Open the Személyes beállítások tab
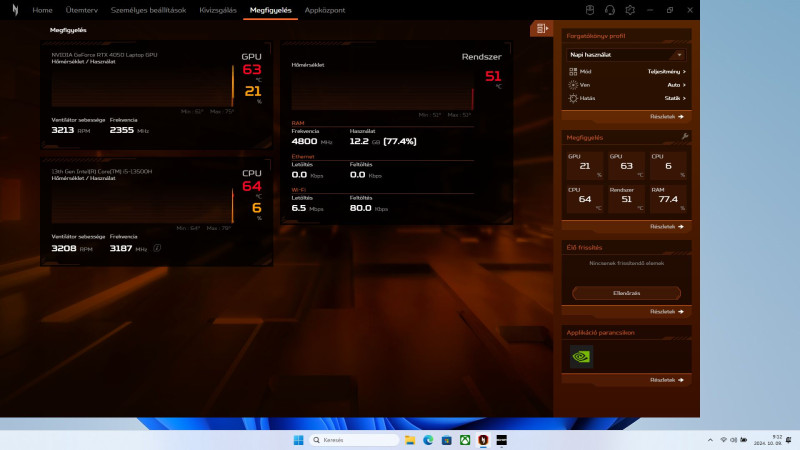The height and width of the screenshot is (450, 800). point(148,10)
